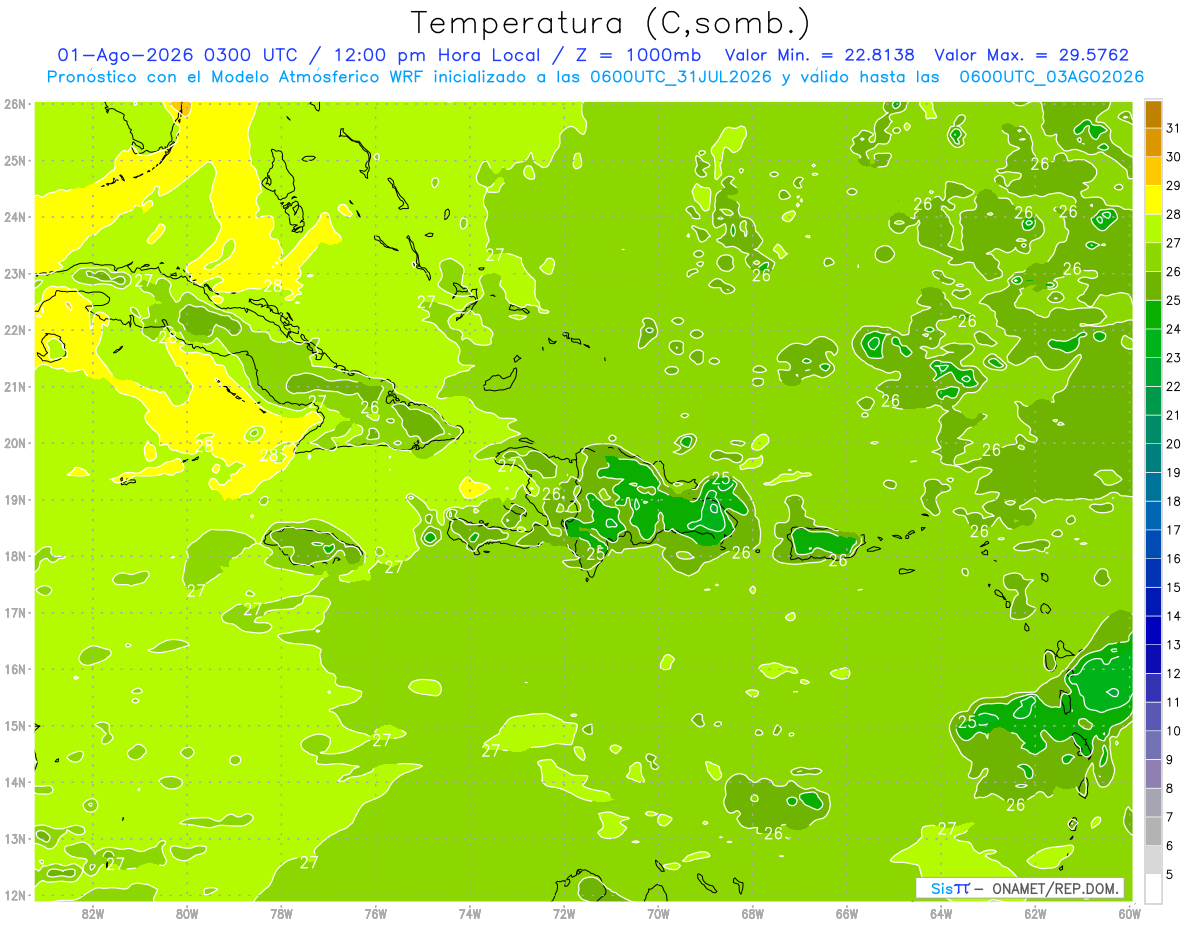Click the "Valor Max. = 29.5762" value
Screen dimensions: 1200x927
click(x=1031, y=55)
